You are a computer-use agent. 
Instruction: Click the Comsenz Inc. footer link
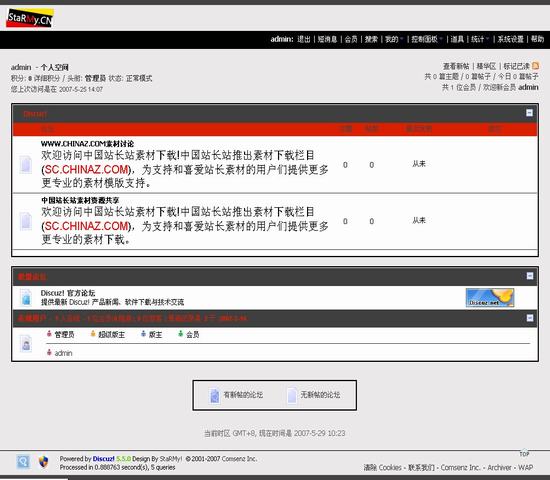pyautogui.click(x=460, y=467)
